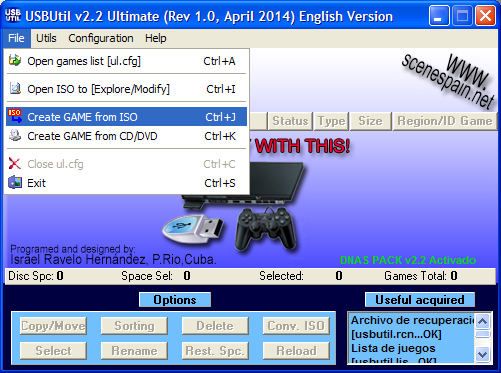Open the Configuration menu
The width and height of the screenshot is (501, 373).
[x=101, y=38]
